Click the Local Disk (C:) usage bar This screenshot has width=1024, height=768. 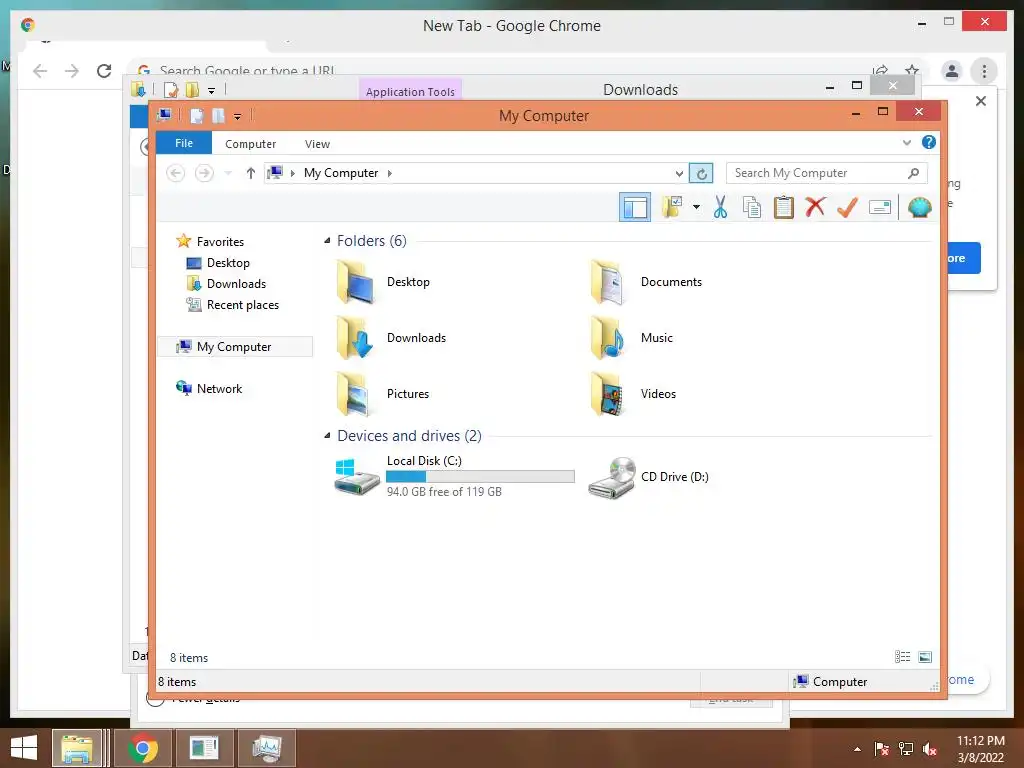pos(480,477)
